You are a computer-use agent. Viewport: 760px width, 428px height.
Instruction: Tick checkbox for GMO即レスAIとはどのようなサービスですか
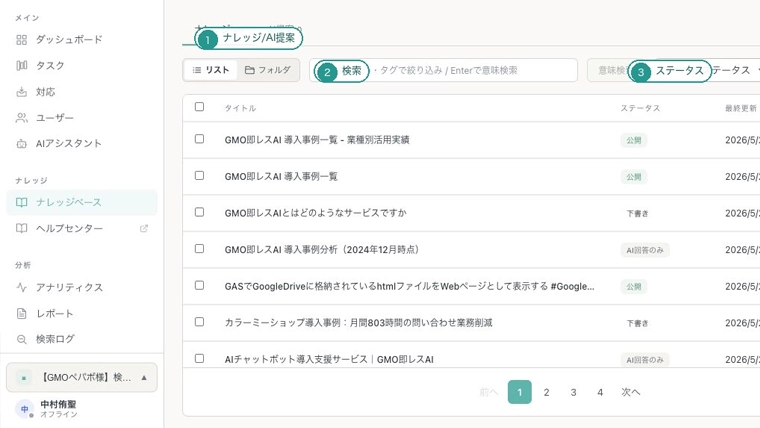tap(199, 212)
